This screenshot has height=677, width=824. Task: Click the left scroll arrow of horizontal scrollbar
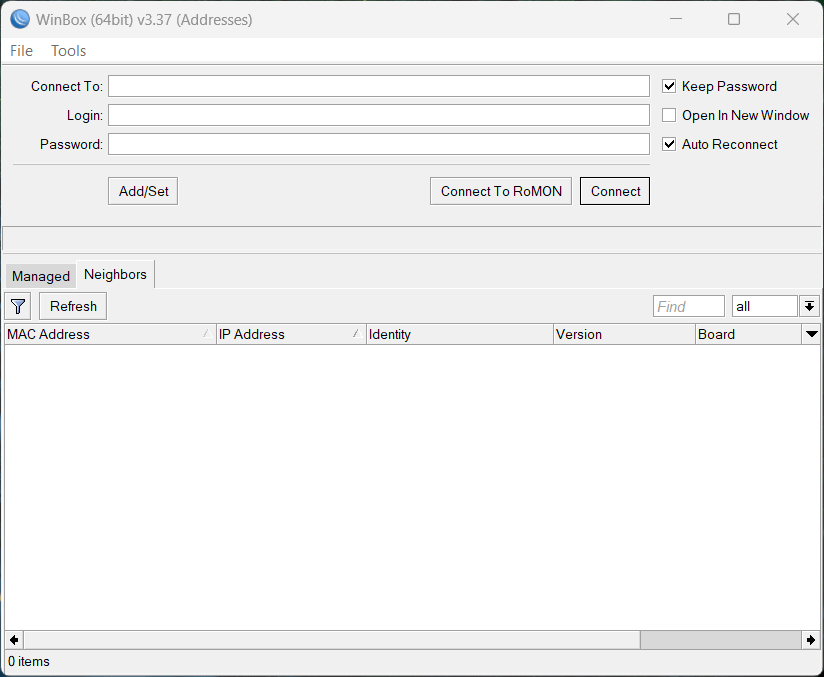(x=14, y=640)
